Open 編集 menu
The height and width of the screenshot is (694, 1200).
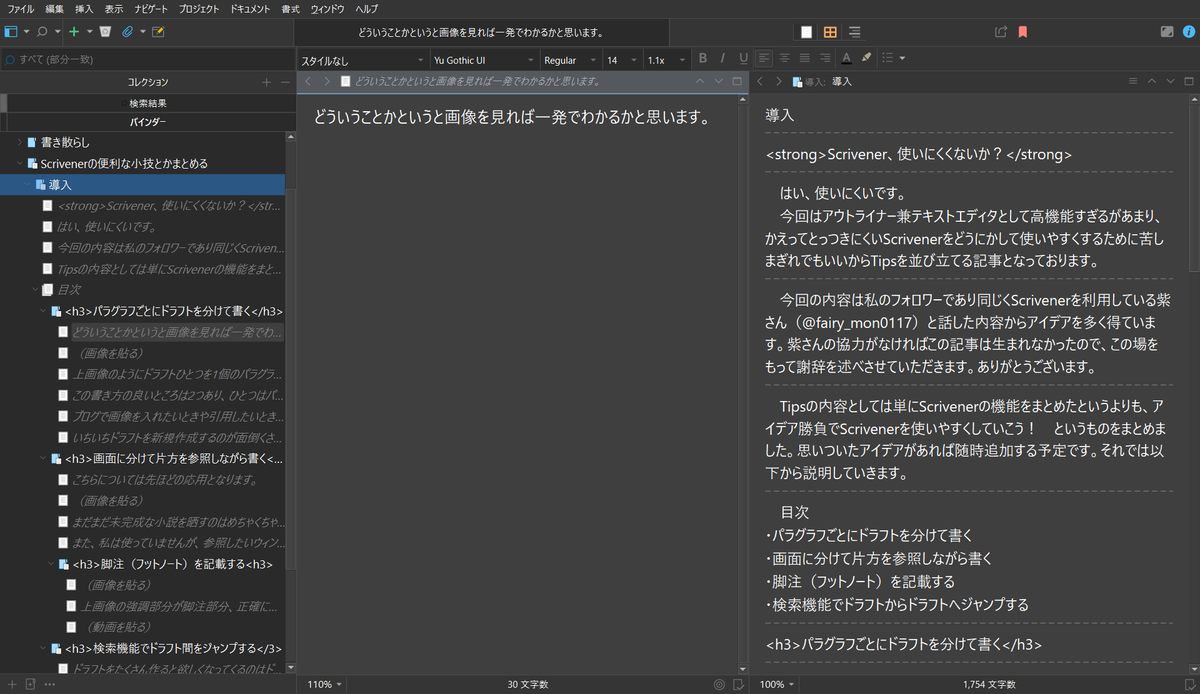click(54, 8)
